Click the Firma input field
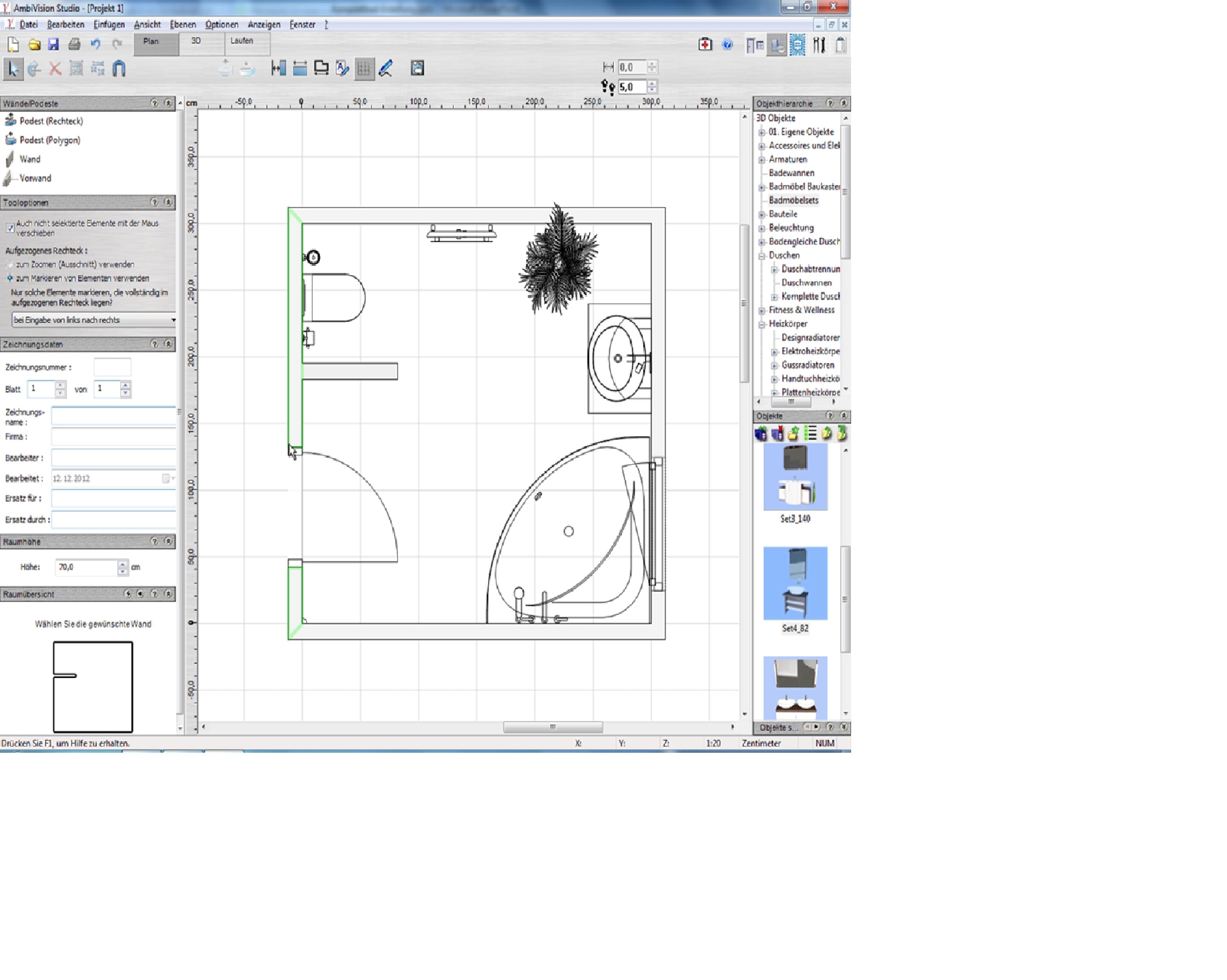This screenshot has height=980, width=1227. click(x=113, y=436)
